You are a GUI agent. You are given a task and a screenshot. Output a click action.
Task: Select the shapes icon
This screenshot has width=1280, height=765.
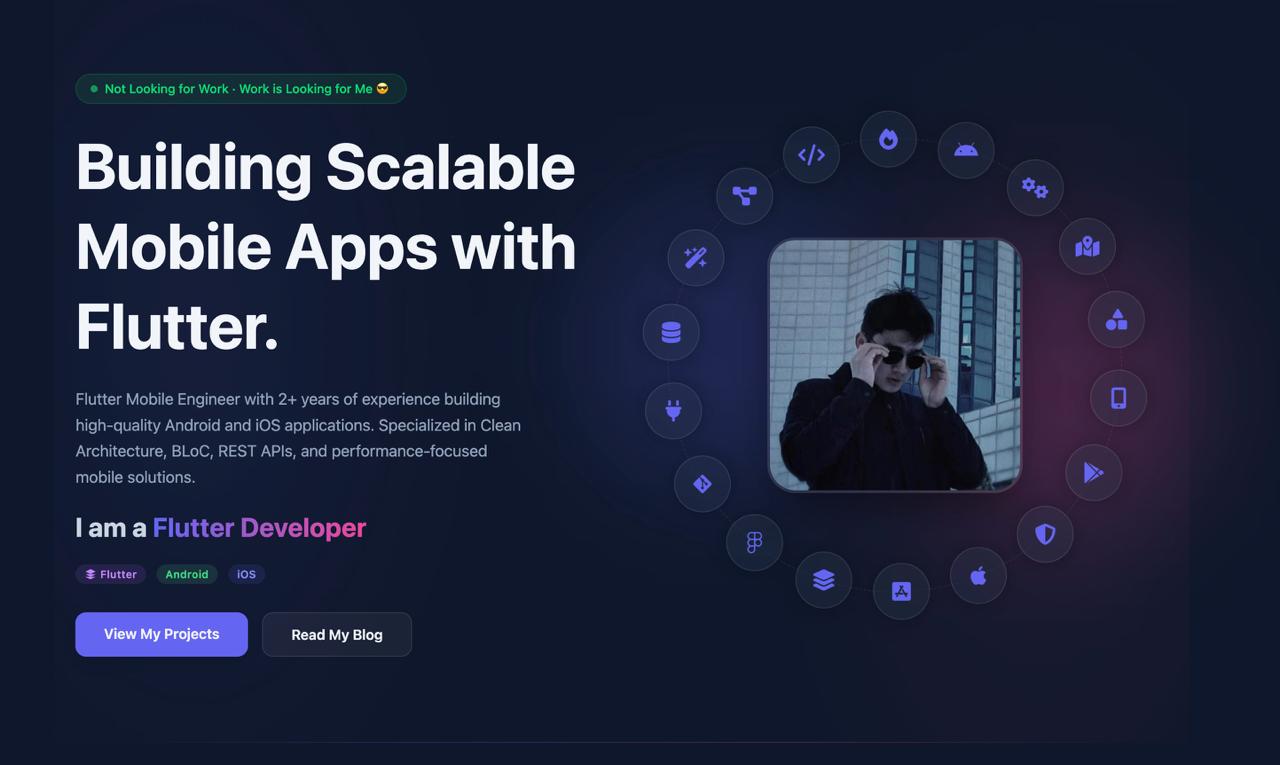[x=1117, y=320]
